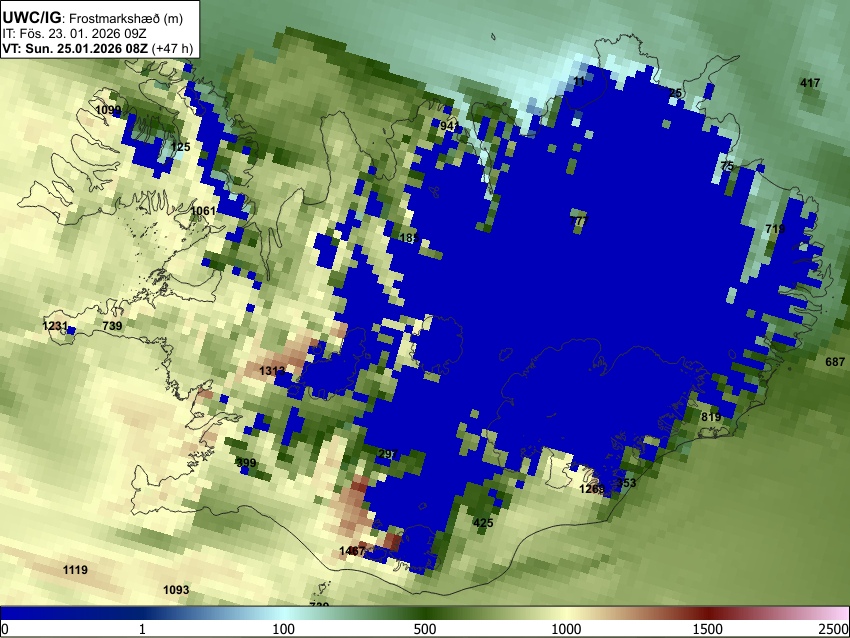Click the title text 'UWC/IG: Frostmarkshæð (m)'
The image size is (850, 638).
pos(93,18)
